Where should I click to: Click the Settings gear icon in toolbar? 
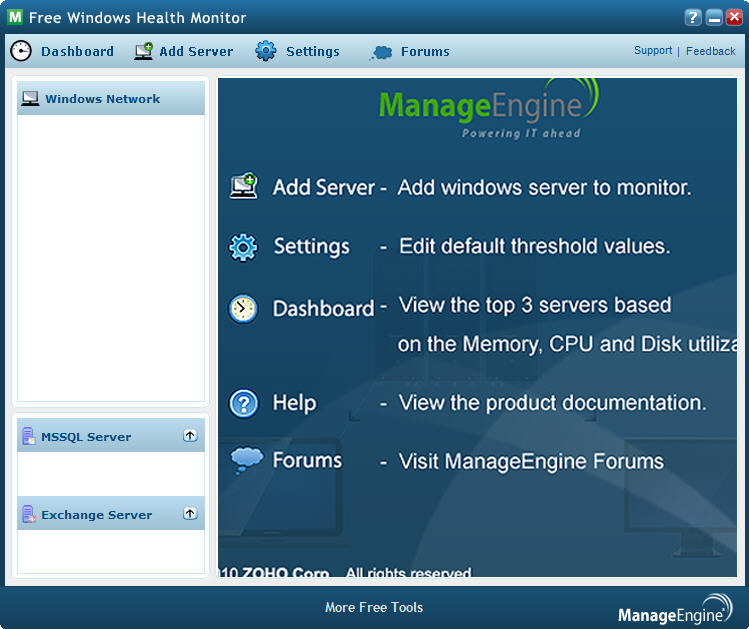click(x=266, y=51)
